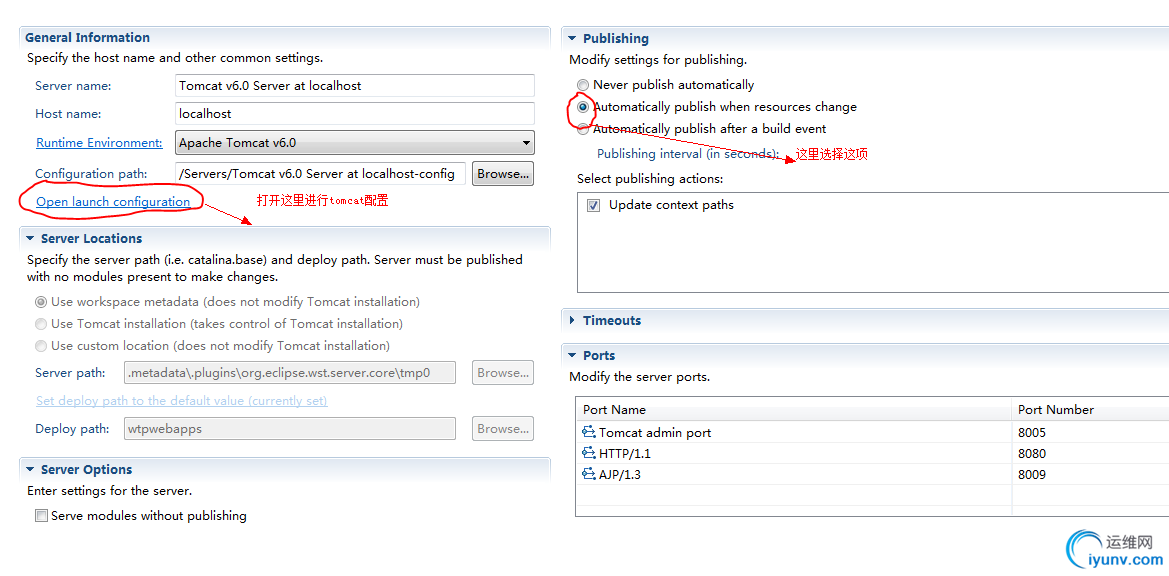Collapse the Server Locations section

click(x=31, y=238)
